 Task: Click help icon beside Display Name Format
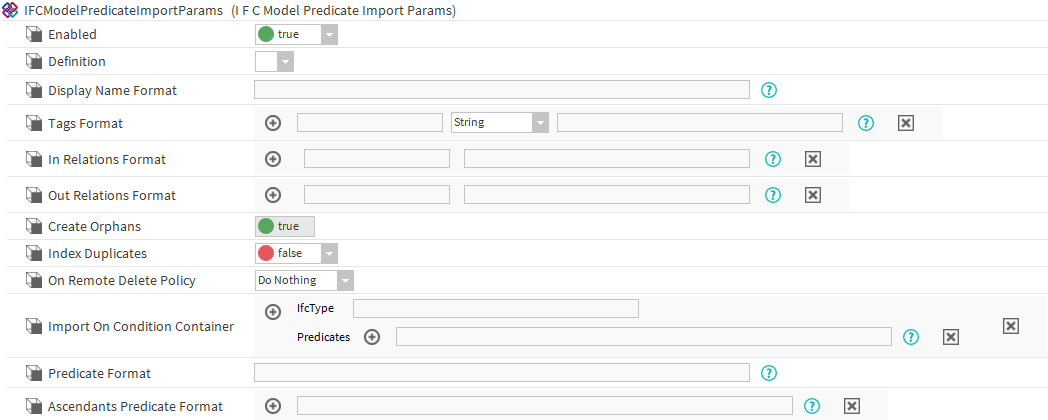(x=769, y=90)
